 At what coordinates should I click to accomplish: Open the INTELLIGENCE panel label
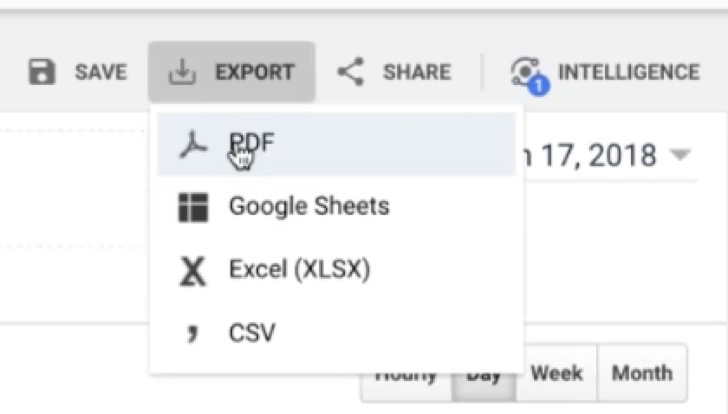[x=628, y=72]
